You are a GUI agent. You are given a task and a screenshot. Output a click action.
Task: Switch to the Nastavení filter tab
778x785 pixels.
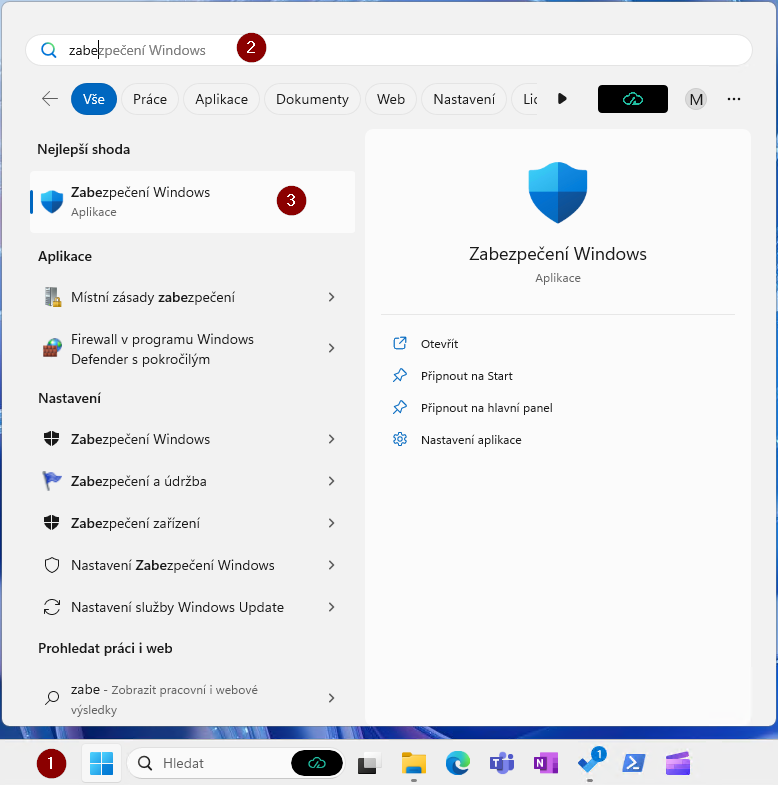464,99
